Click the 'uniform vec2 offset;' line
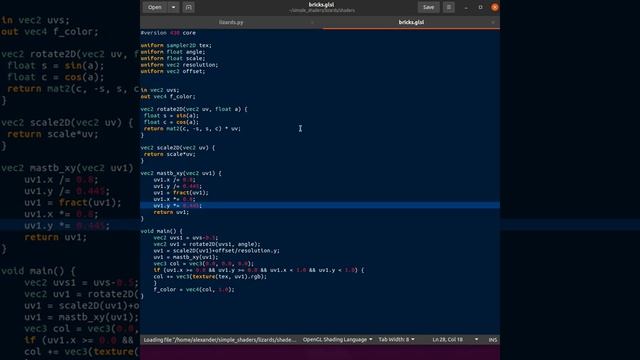This screenshot has height=360, width=640. [x=173, y=71]
